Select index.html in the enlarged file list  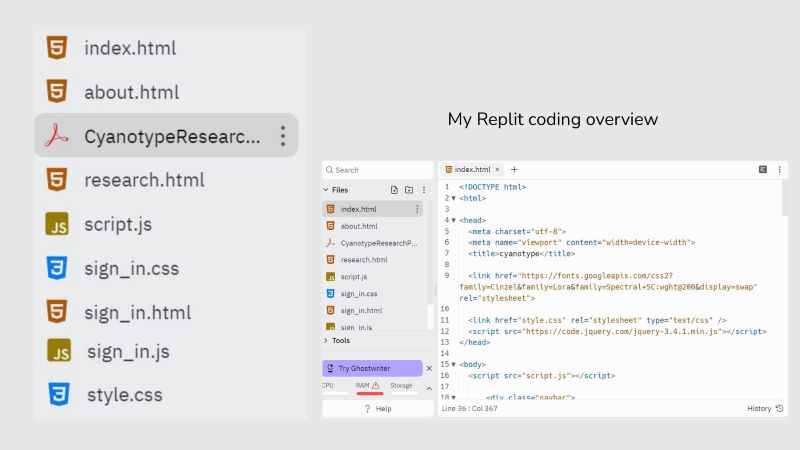pyautogui.click(x=130, y=48)
